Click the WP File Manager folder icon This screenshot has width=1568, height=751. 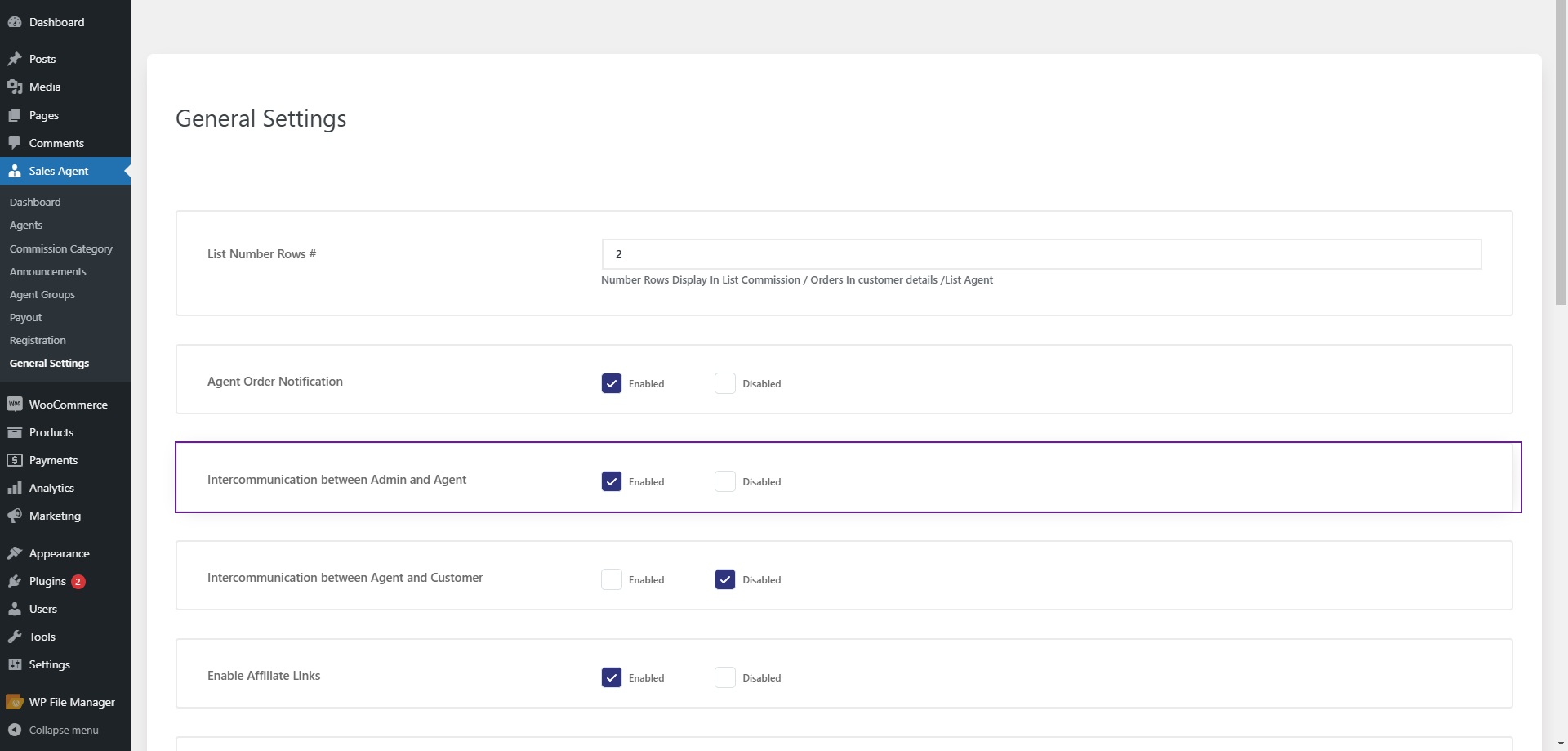tap(15, 702)
